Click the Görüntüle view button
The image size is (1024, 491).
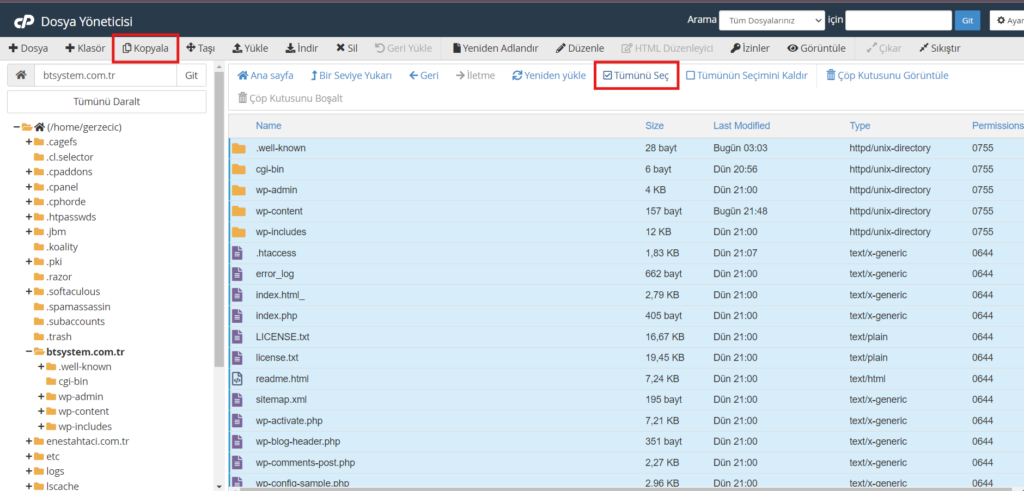(x=816, y=48)
